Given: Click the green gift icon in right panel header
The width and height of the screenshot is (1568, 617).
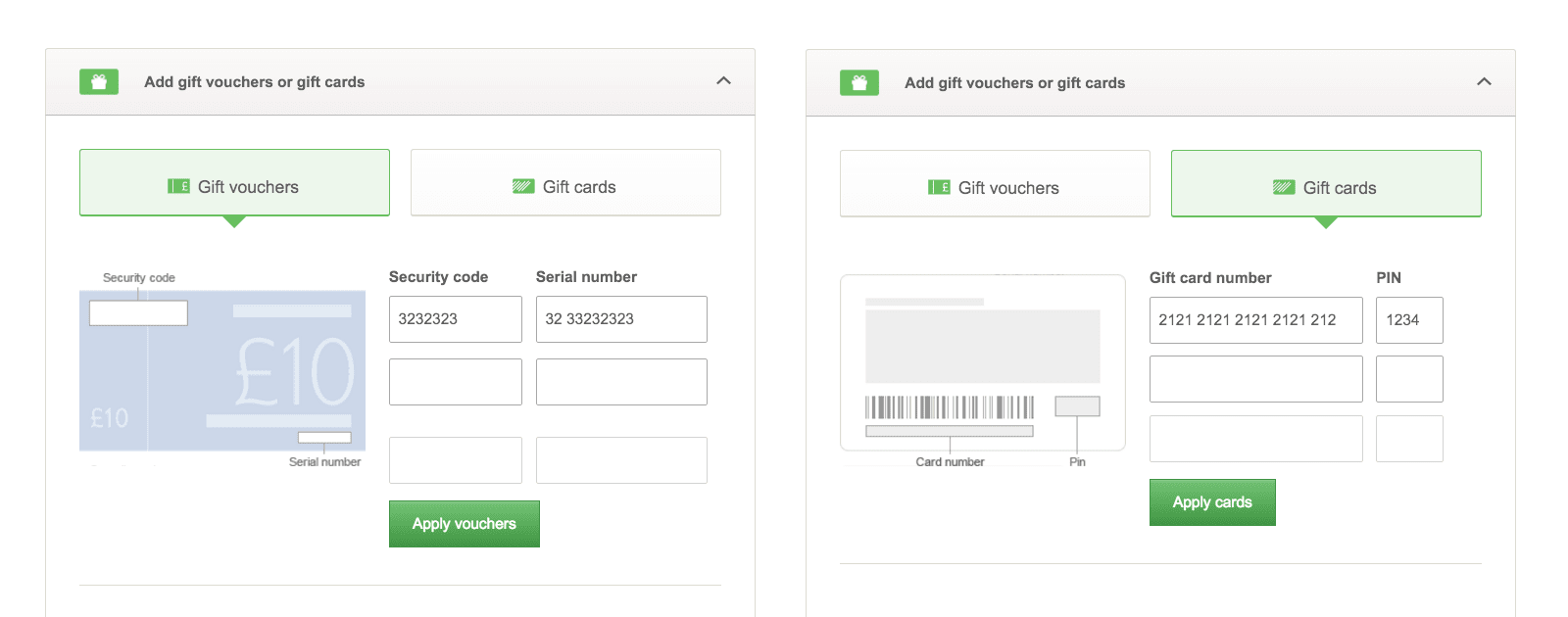Looking at the screenshot, I should (x=859, y=83).
